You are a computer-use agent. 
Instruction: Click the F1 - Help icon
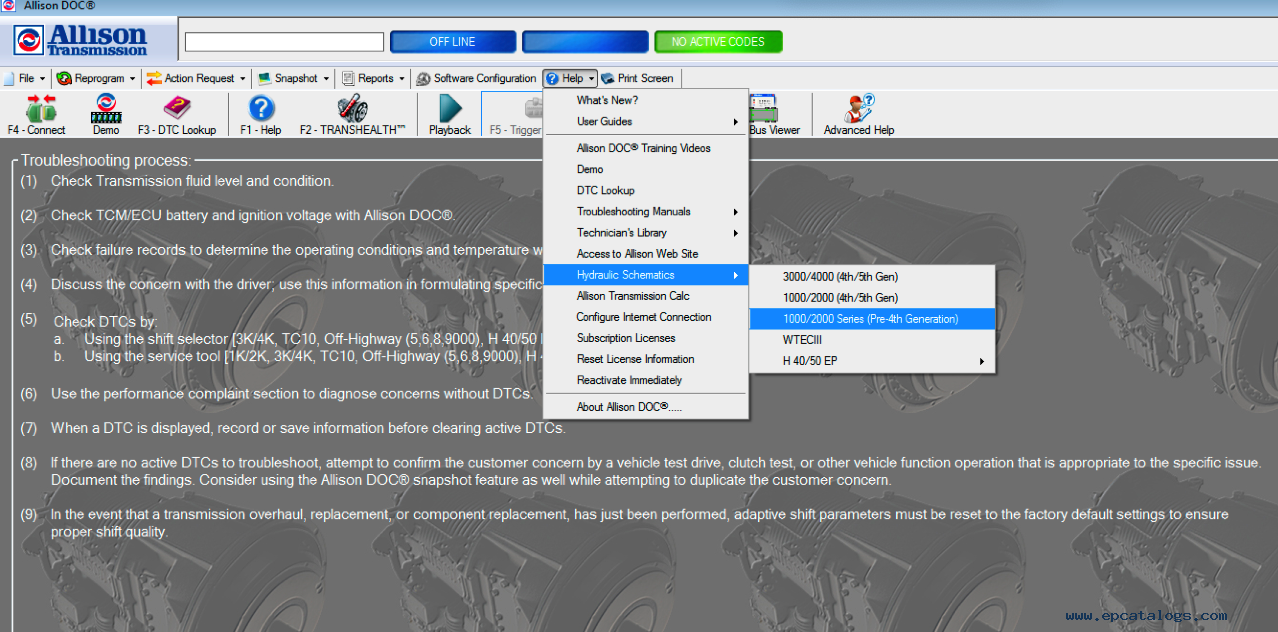pos(261,114)
